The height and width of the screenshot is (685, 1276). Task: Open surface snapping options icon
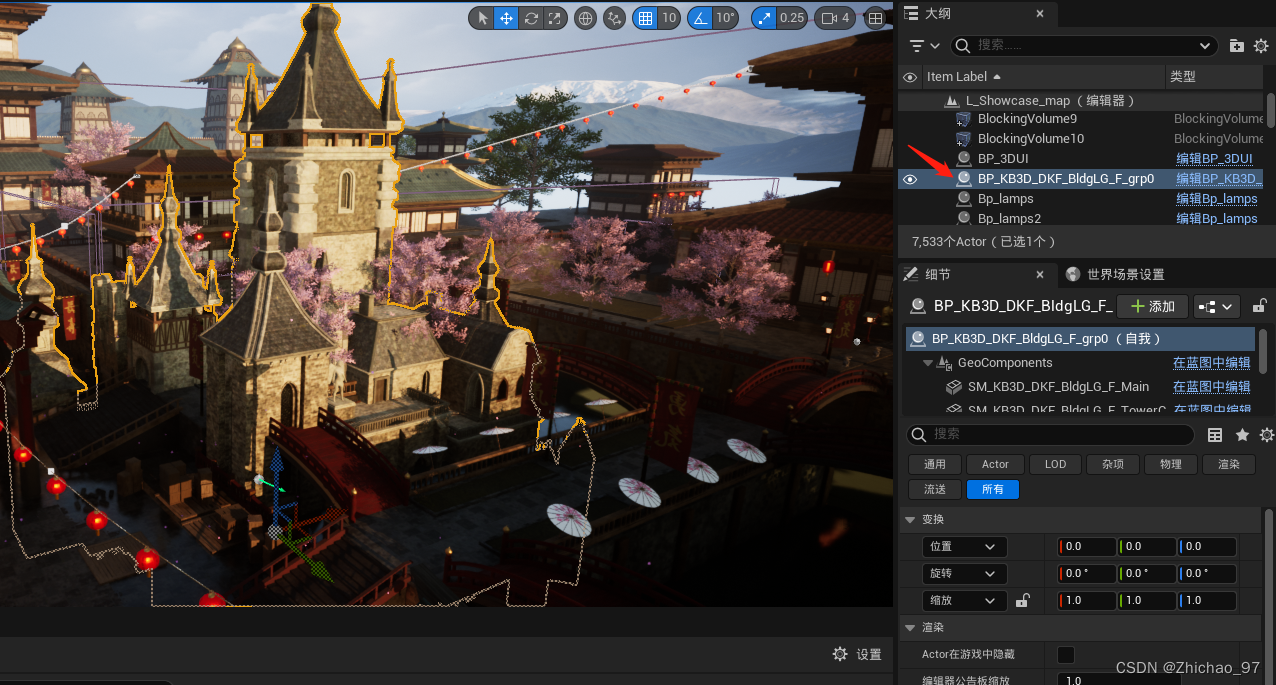(615, 18)
